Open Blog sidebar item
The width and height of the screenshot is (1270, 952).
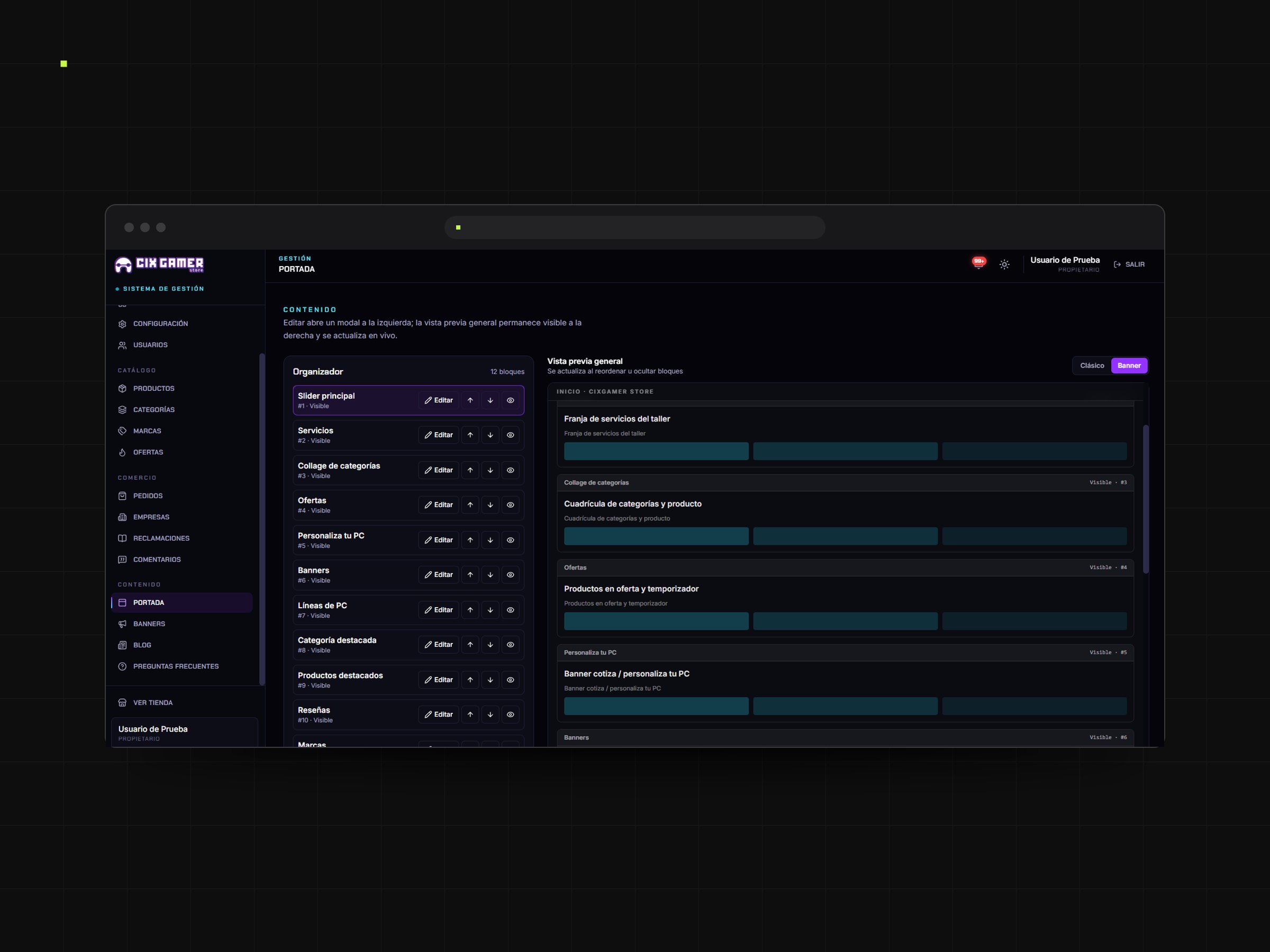[182, 645]
